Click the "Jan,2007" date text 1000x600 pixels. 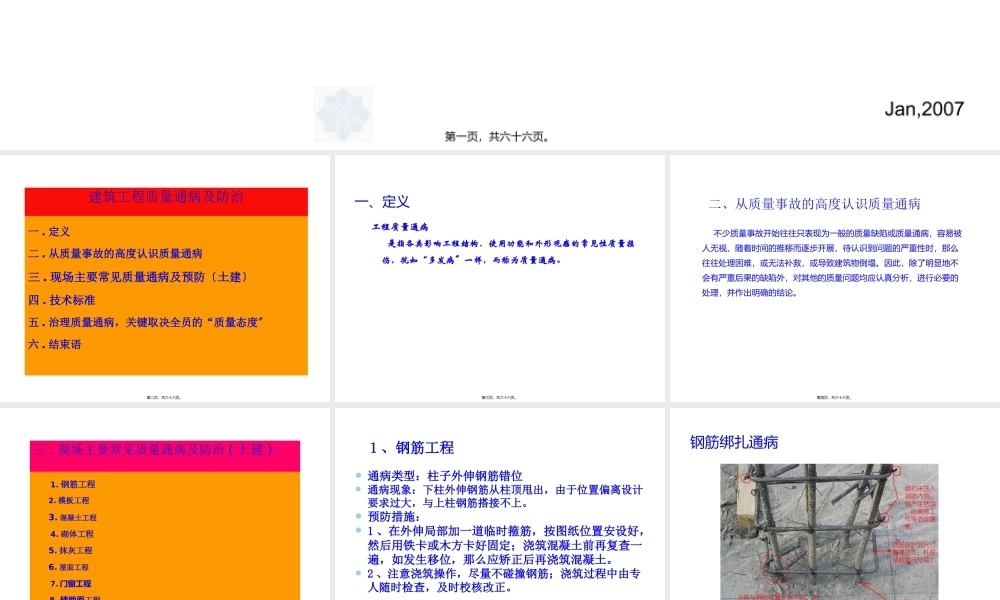(x=924, y=109)
